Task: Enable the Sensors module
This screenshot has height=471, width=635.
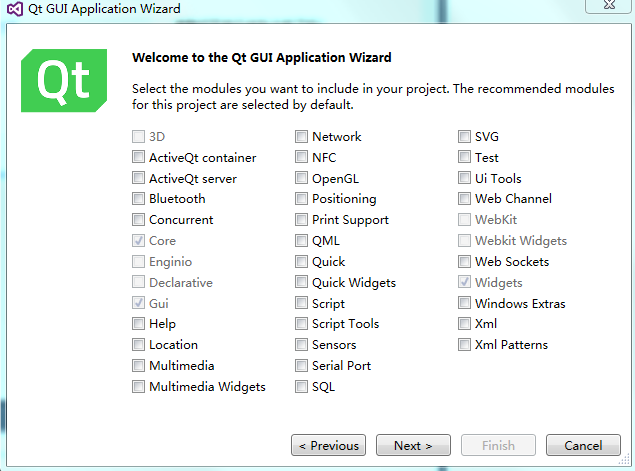Action: pos(301,345)
